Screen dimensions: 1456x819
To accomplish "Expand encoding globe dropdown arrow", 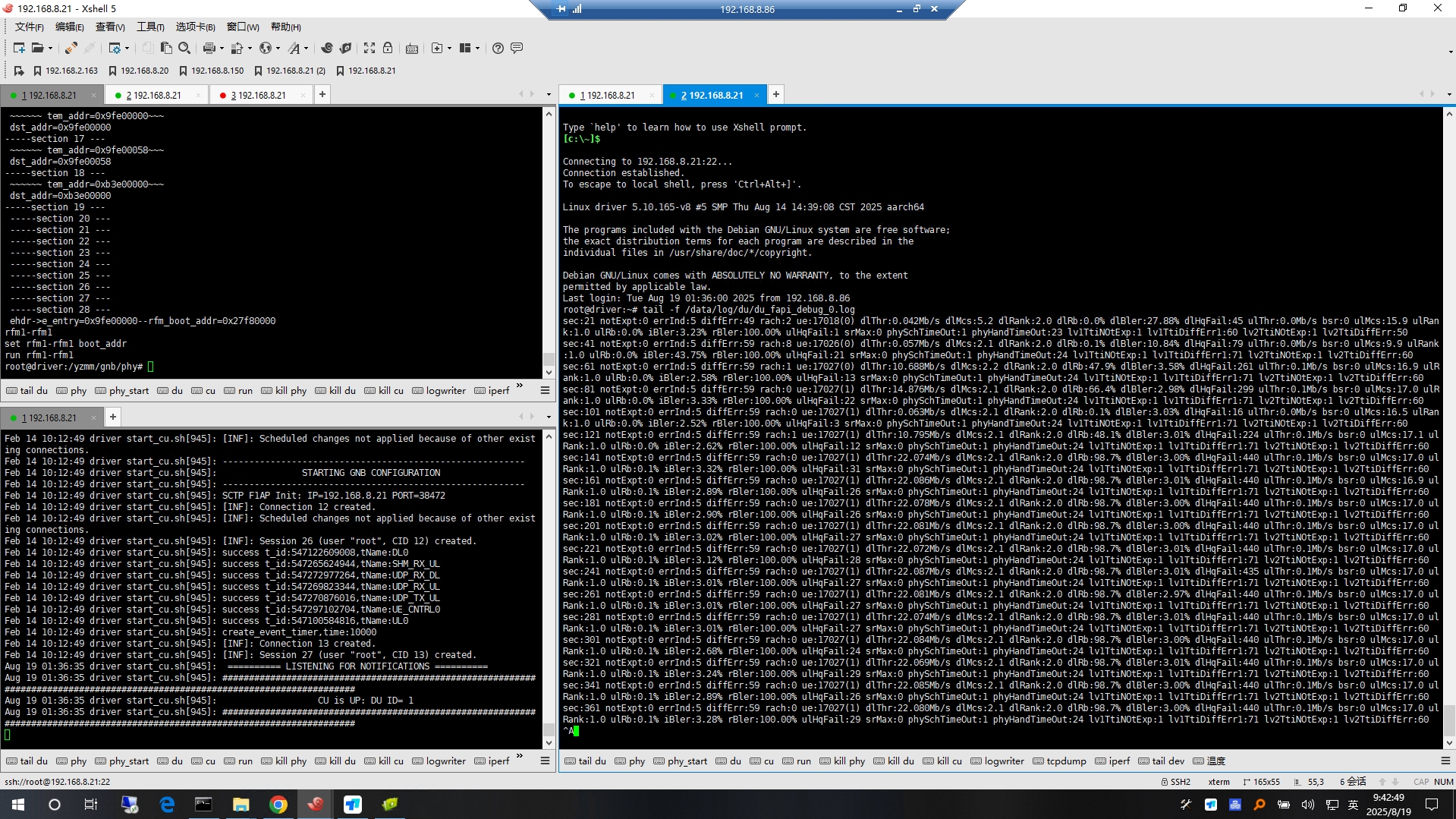I will (278, 48).
